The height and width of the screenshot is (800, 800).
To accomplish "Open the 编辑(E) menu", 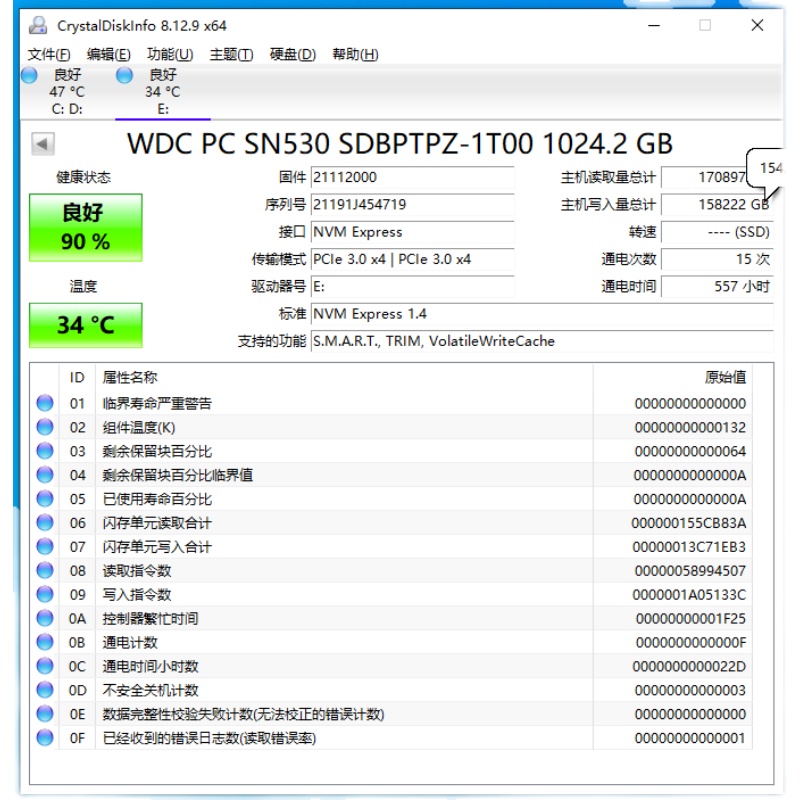I will pyautogui.click(x=108, y=54).
